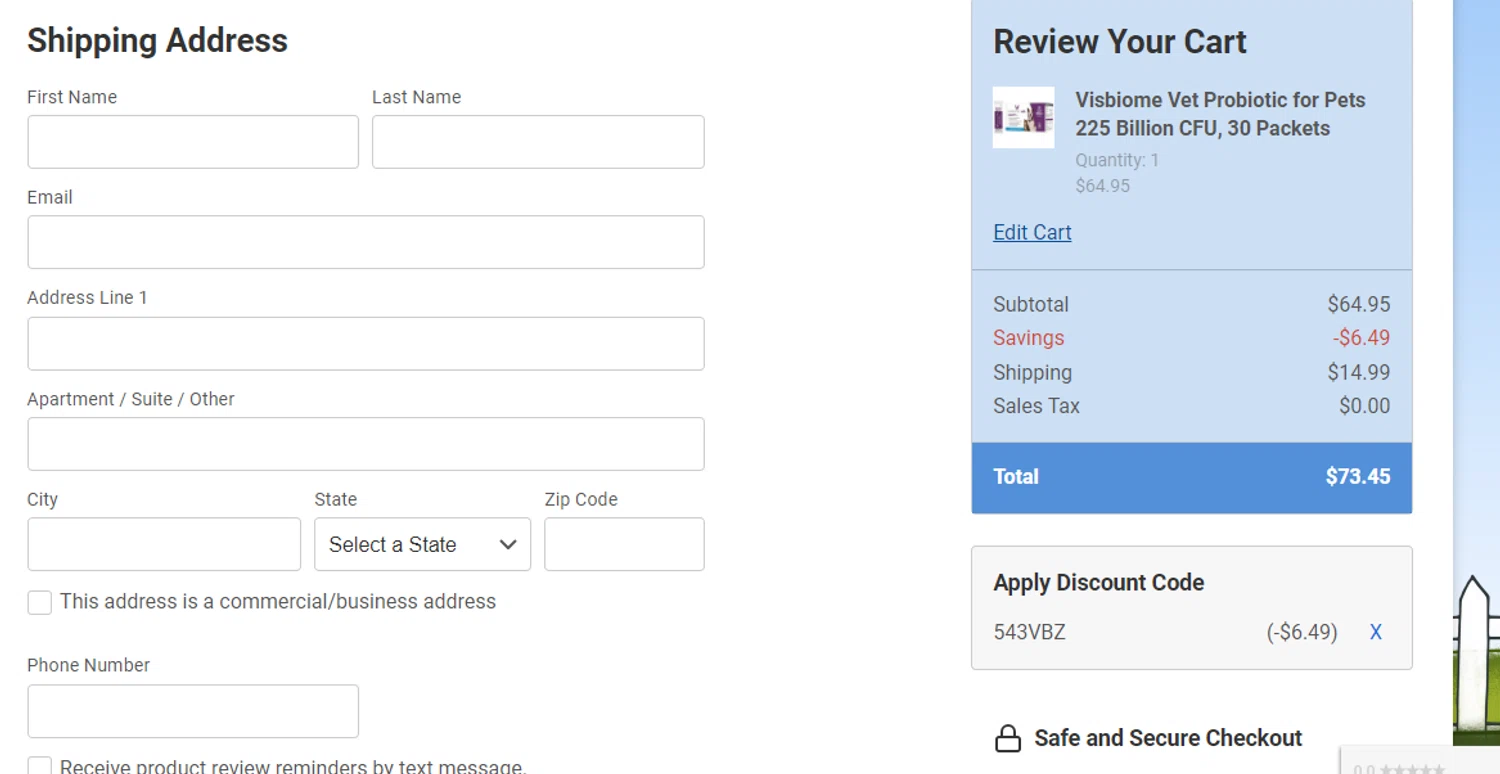The width and height of the screenshot is (1500, 774).
Task: Click the Apartment / Suite / Other field
Action: 365,444
